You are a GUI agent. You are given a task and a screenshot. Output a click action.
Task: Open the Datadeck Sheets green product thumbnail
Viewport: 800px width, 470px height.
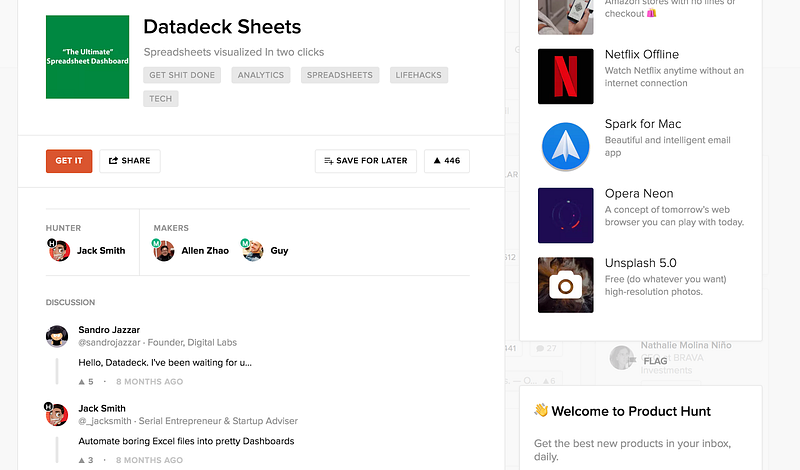(x=87, y=57)
